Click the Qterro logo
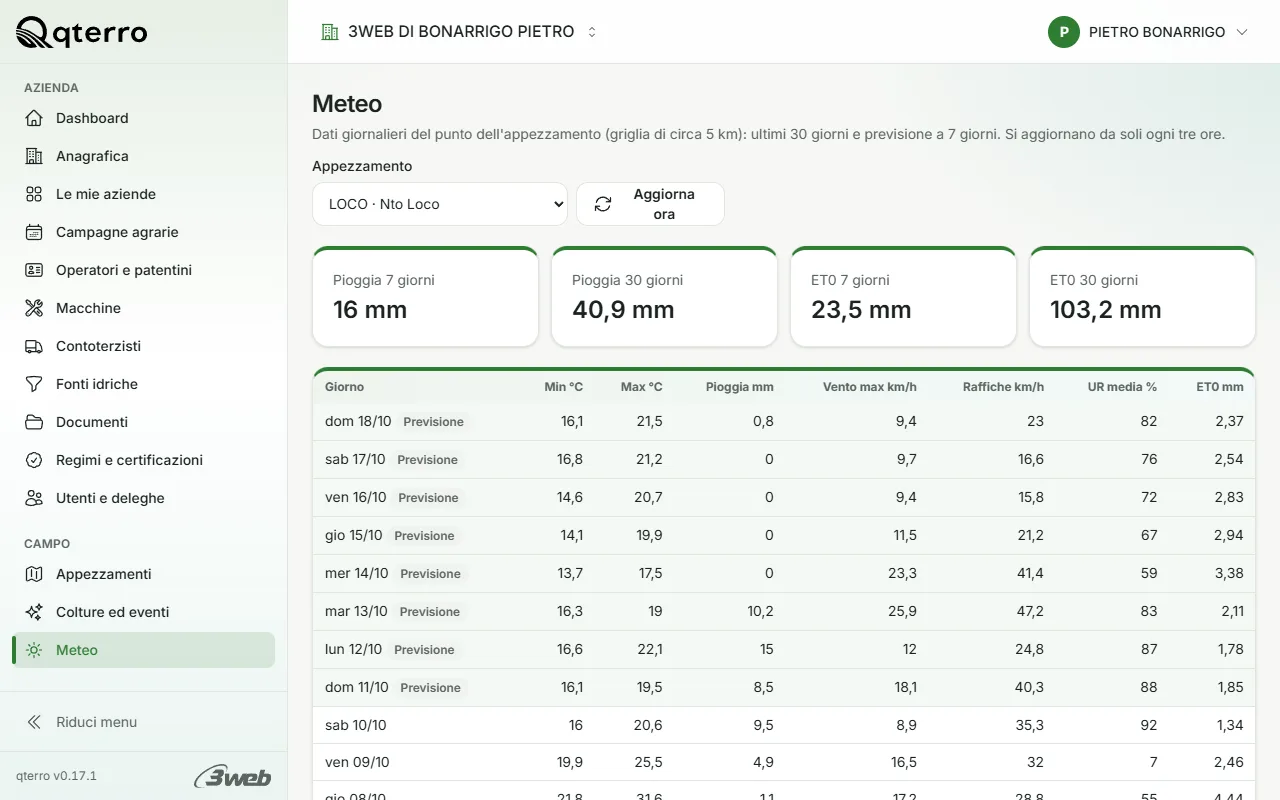Viewport: 1280px width, 800px height. pyautogui.click(x=82, y=33)
